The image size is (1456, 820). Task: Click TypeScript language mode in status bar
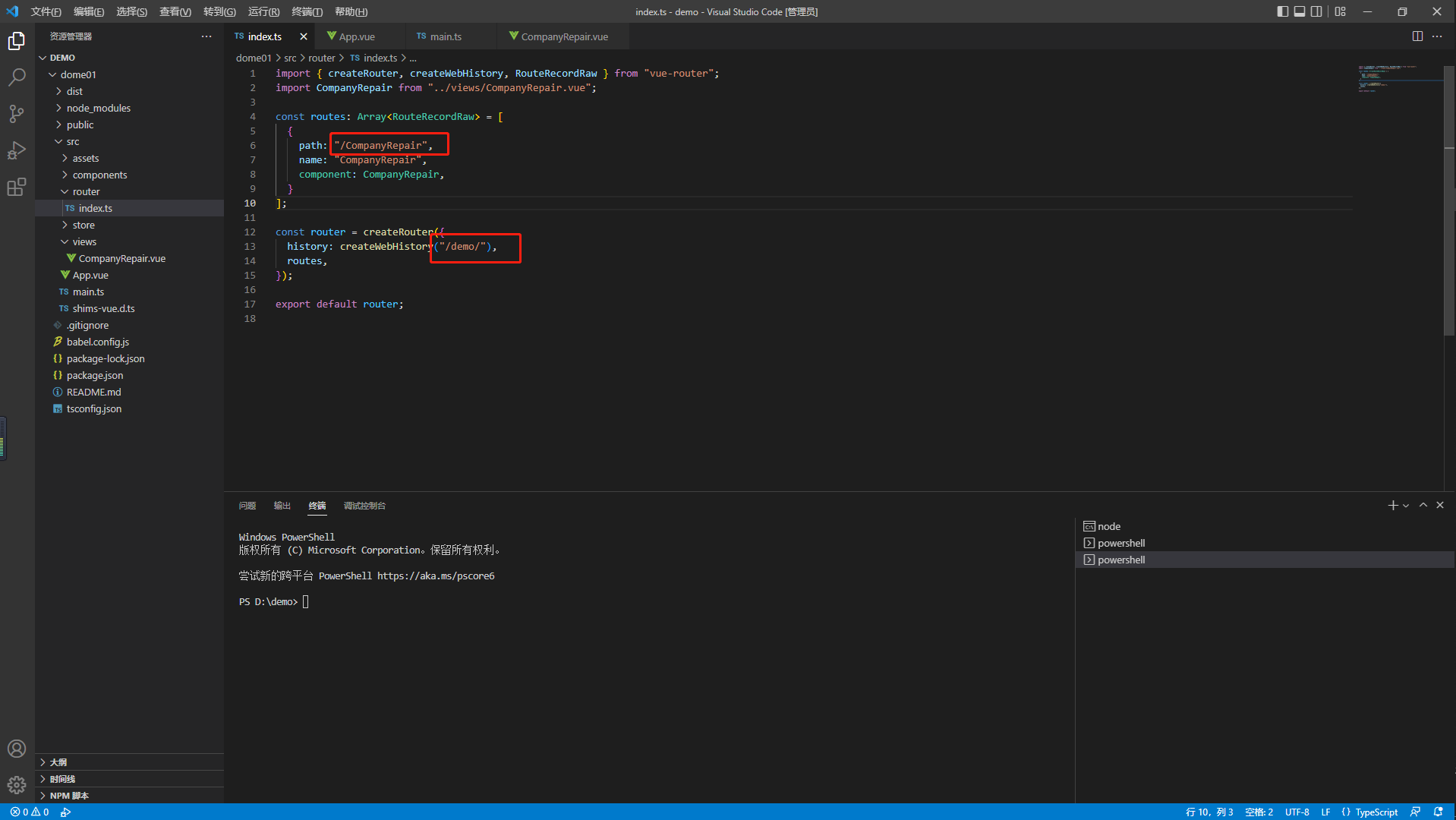1376,812
